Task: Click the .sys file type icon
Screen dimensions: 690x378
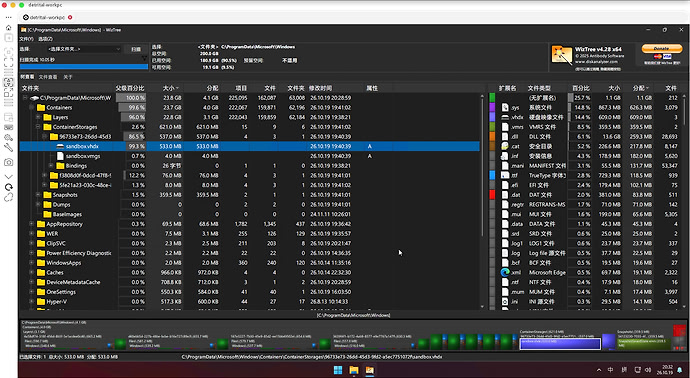Action: click(x=505, y=107)
